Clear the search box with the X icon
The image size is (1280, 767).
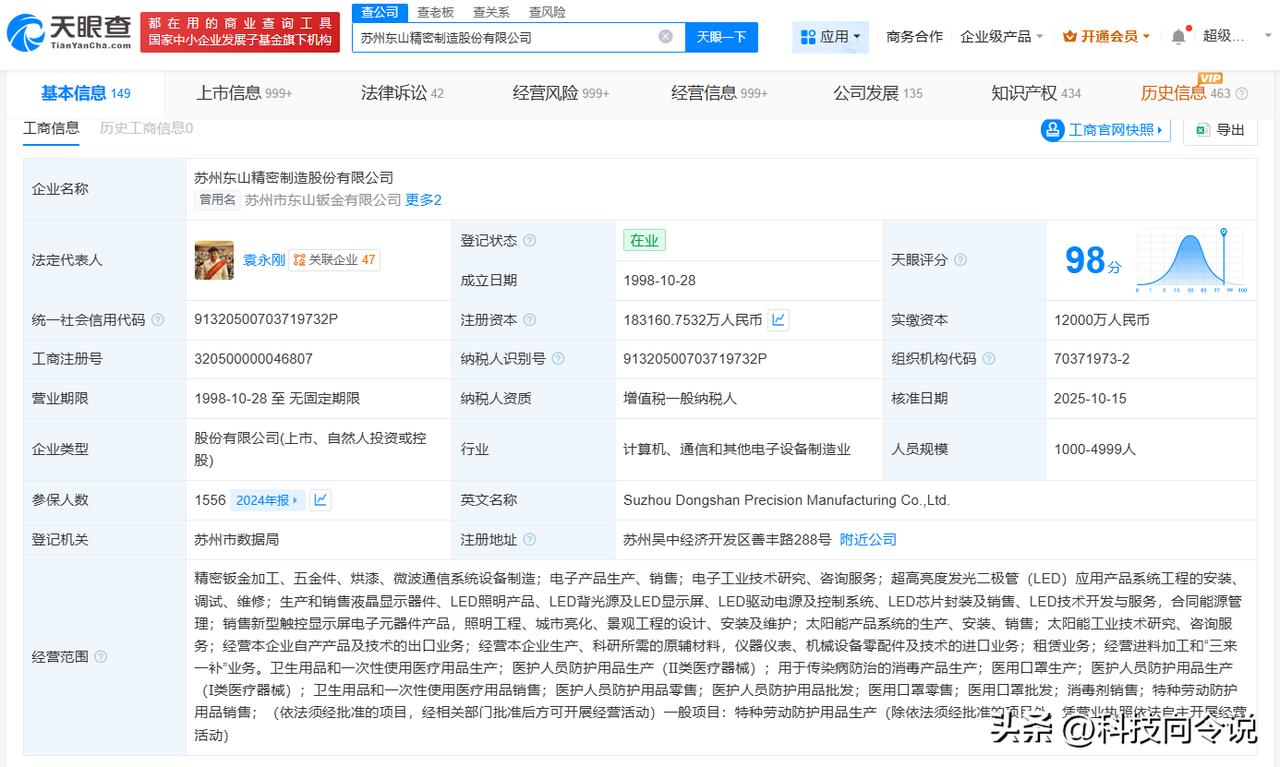coord(665,37)
